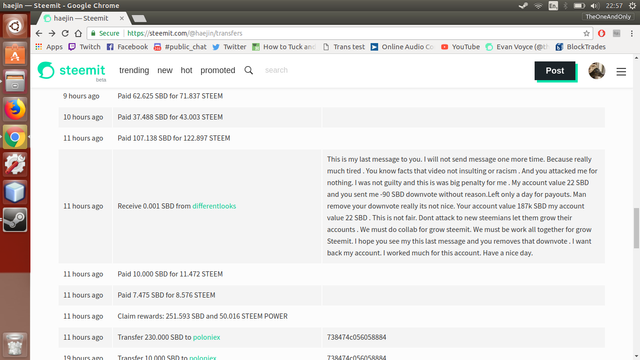This screenshot has width=640, height=360.
Task: Open the Trash in dock
Action: pos(15,344)
